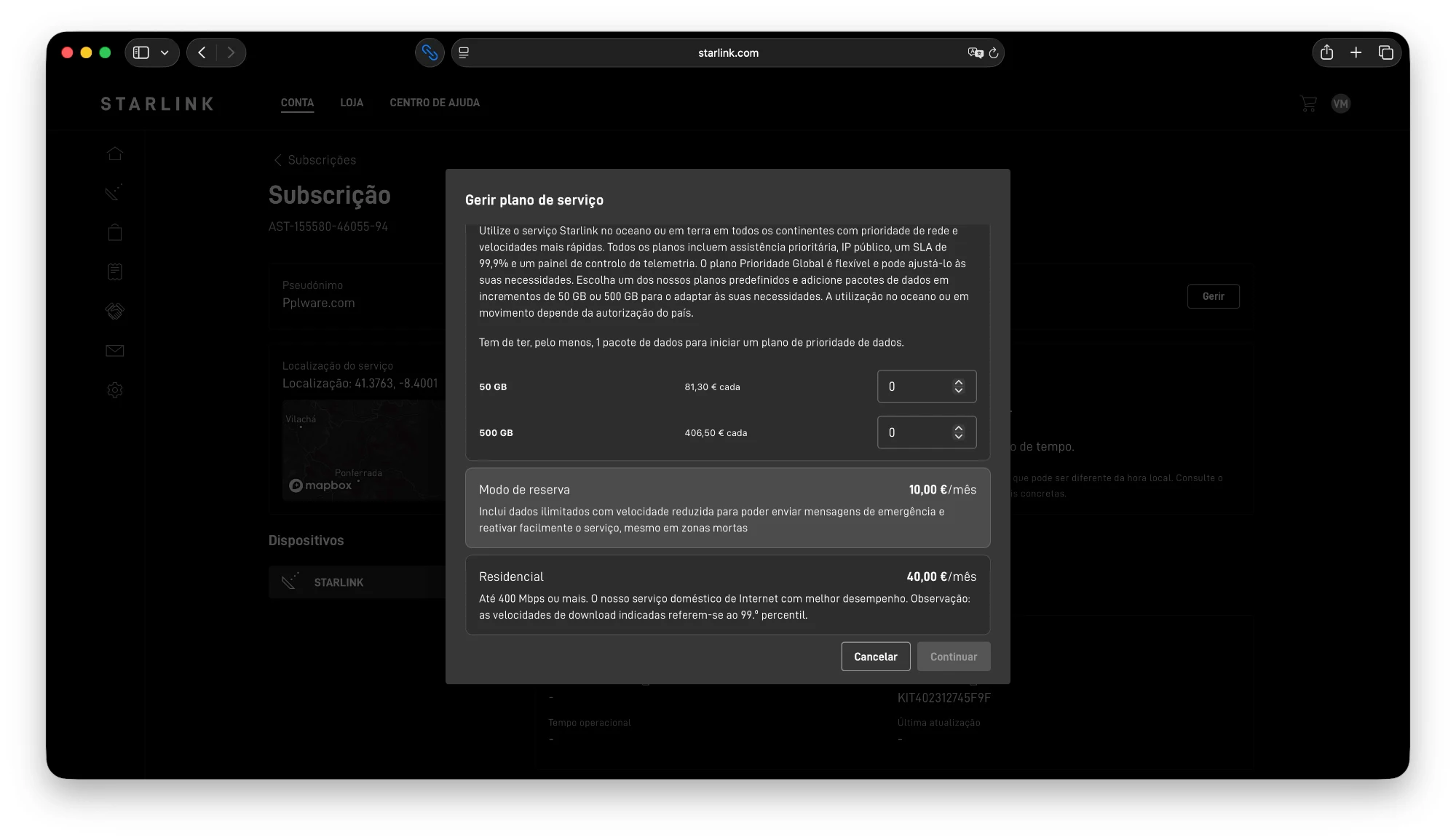This screenshot has height=840, width=1456.
Task: Reload the starlink.com page
Action: 994,52
